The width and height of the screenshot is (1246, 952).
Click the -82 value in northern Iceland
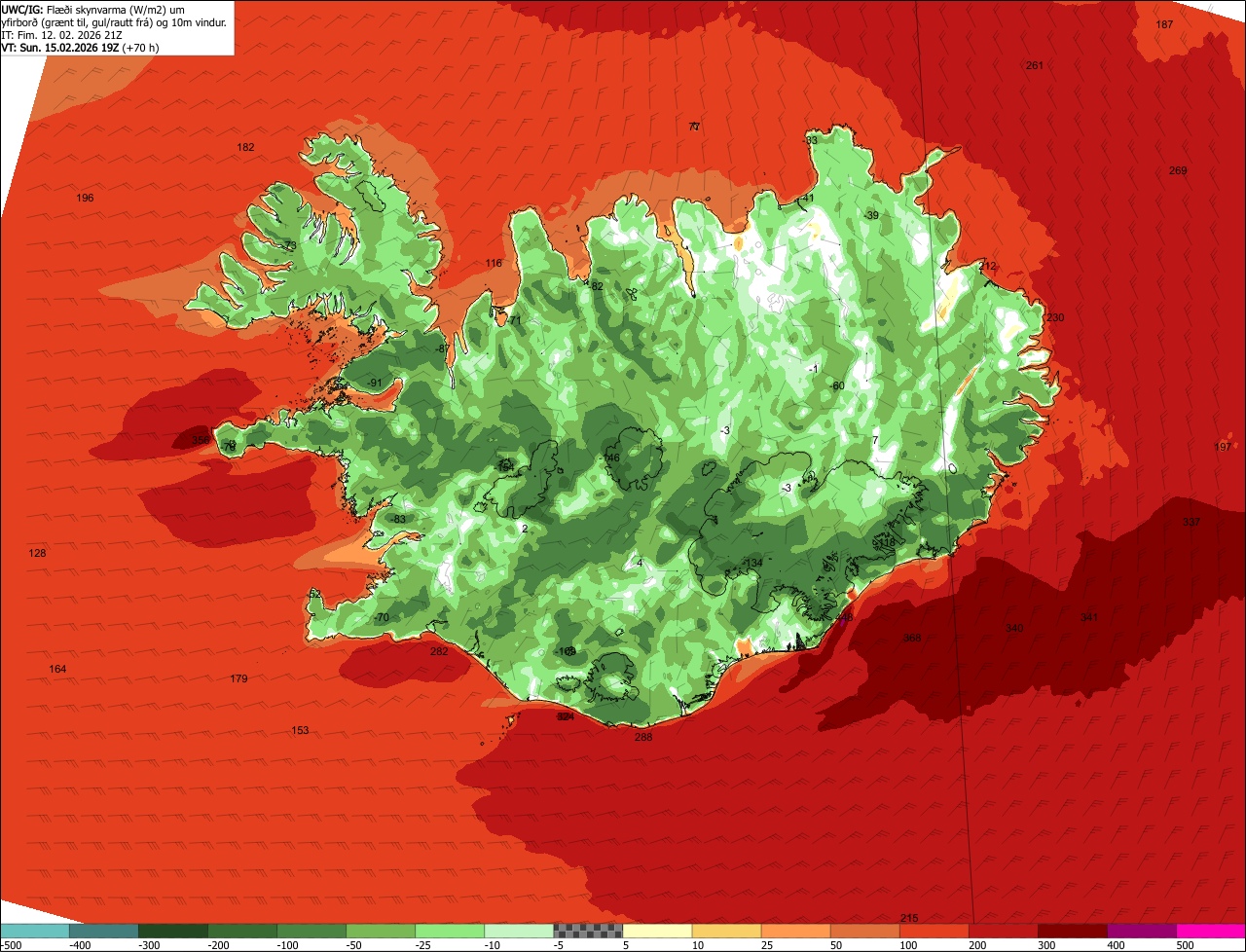(596, 285)
